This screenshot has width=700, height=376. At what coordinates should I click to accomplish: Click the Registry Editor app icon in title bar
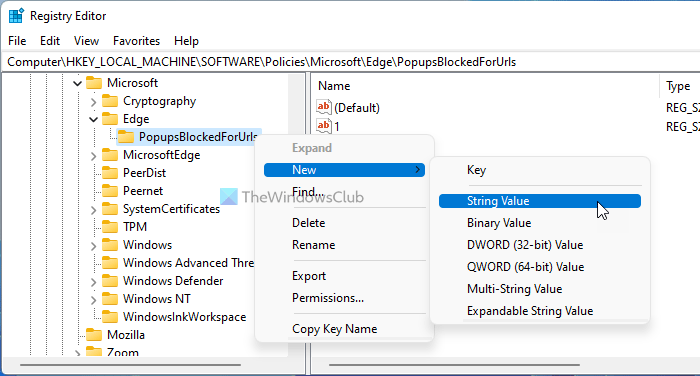click(x=16, y=16)
